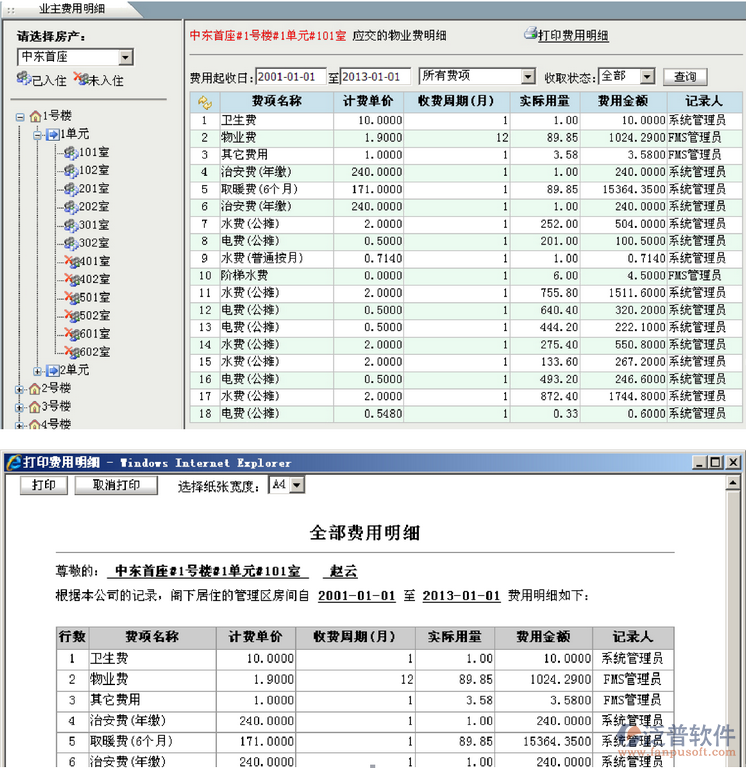Click scroll up arrow in print window
Image resolution: width=746 pixels, height=768 pixels.
coord(733,483)
